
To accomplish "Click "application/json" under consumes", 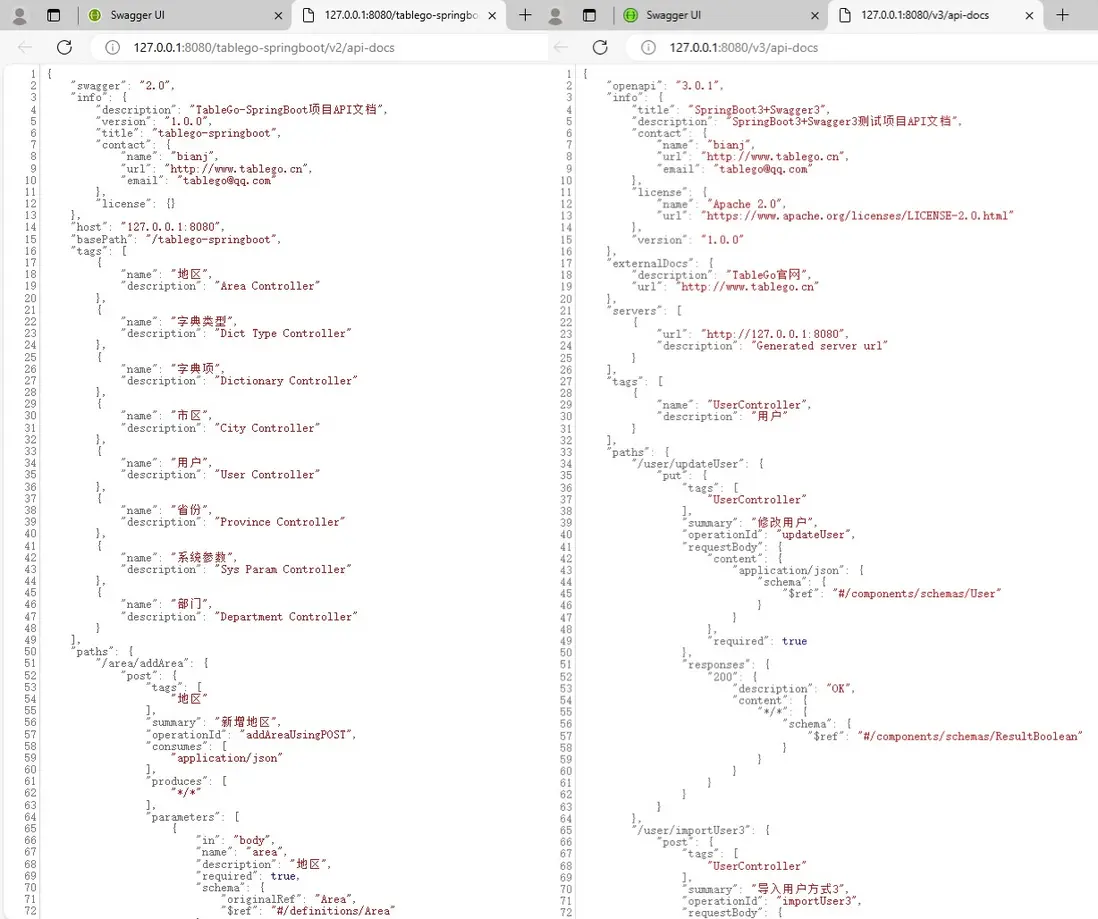I will pyautogui.click(x=227, y=758).
